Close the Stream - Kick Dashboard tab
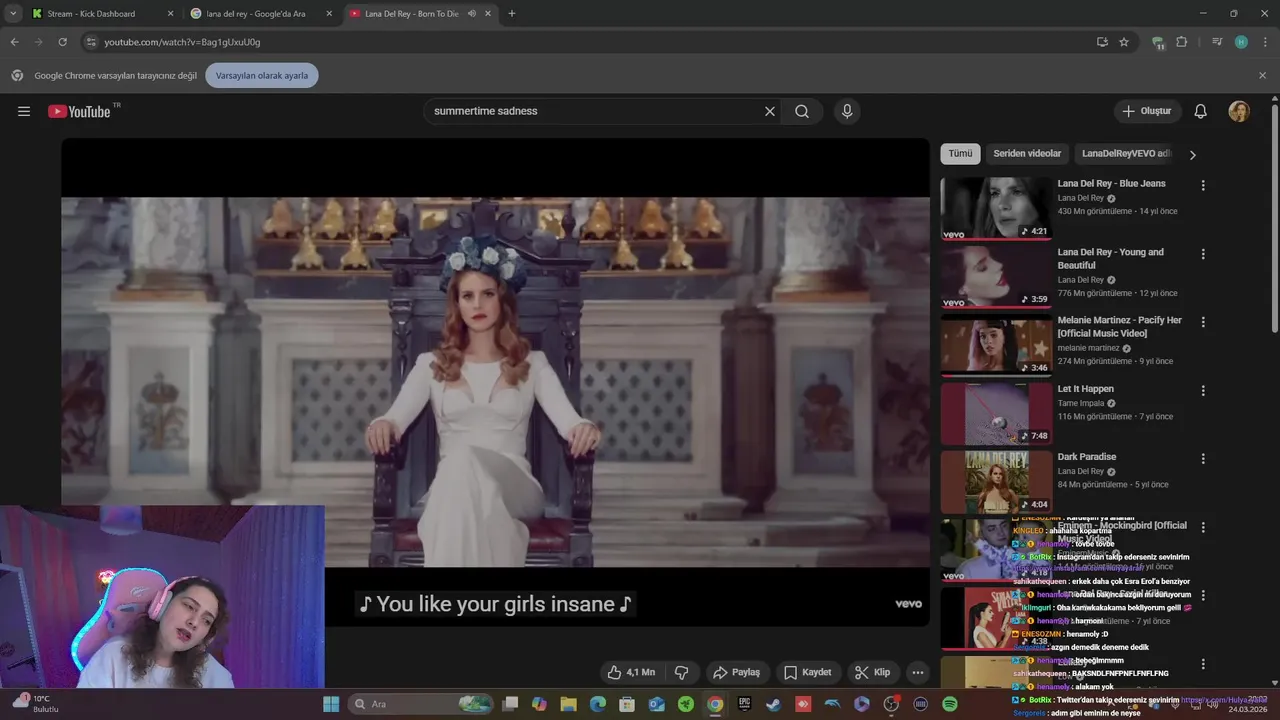This screenshot has width=1280, height=720. click(x=170, y=14)
